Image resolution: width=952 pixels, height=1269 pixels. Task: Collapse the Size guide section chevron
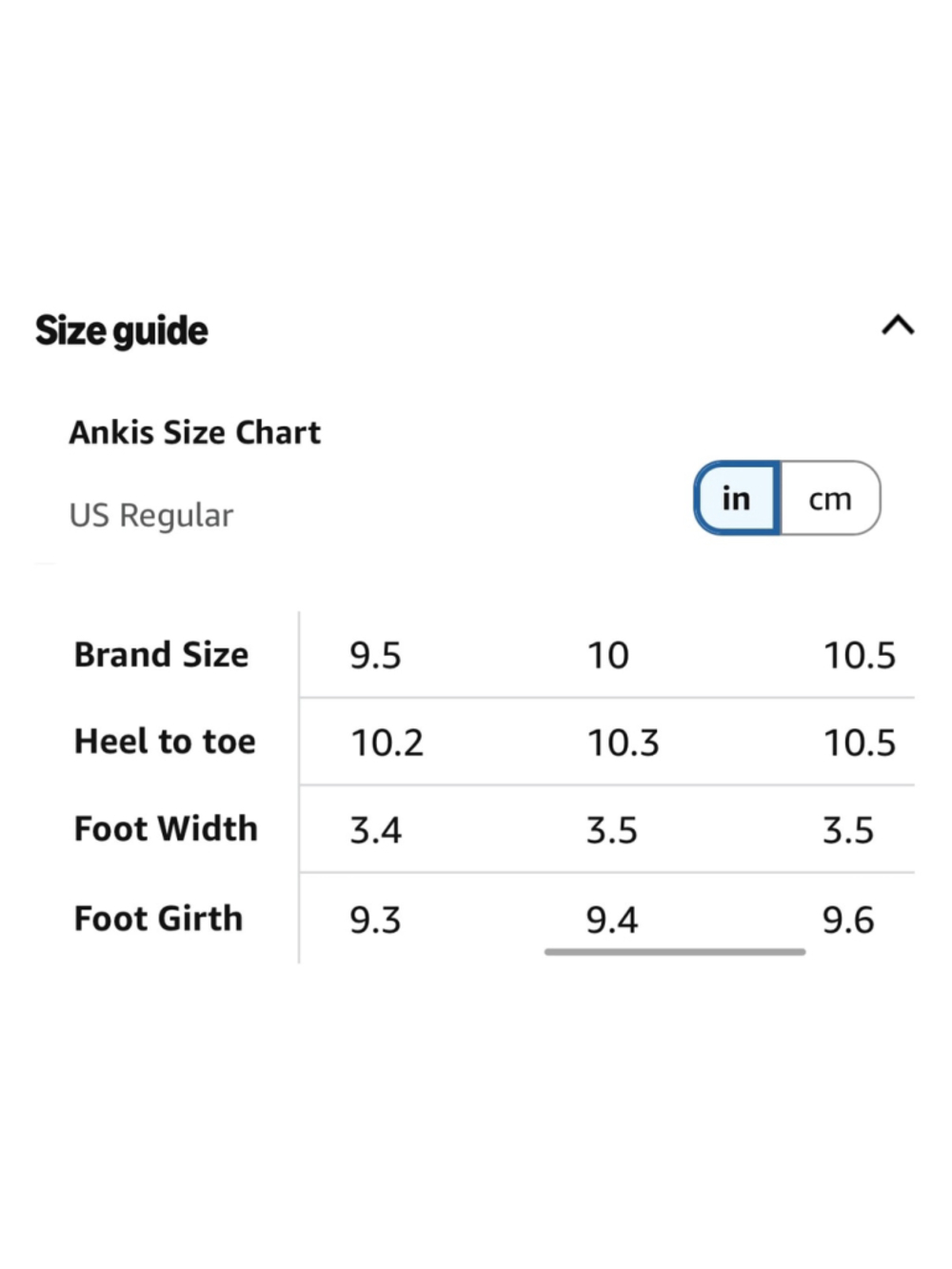click(x=898, y=326)
